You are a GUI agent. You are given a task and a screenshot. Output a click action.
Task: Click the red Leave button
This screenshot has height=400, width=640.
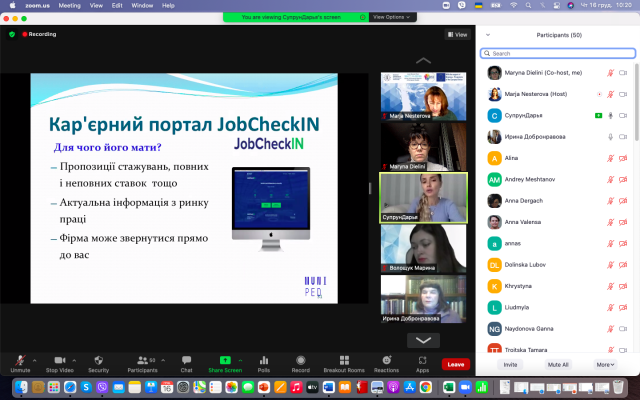[456, 364]
